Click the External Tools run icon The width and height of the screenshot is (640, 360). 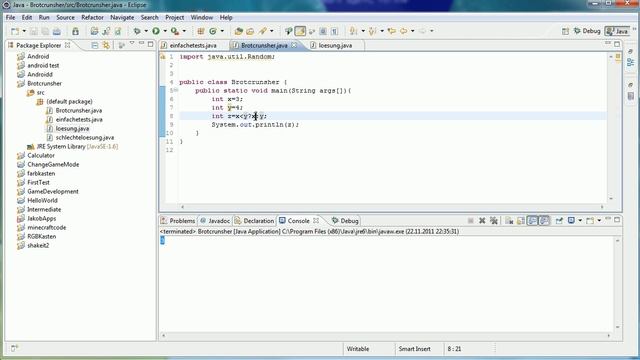click(175, 31)
